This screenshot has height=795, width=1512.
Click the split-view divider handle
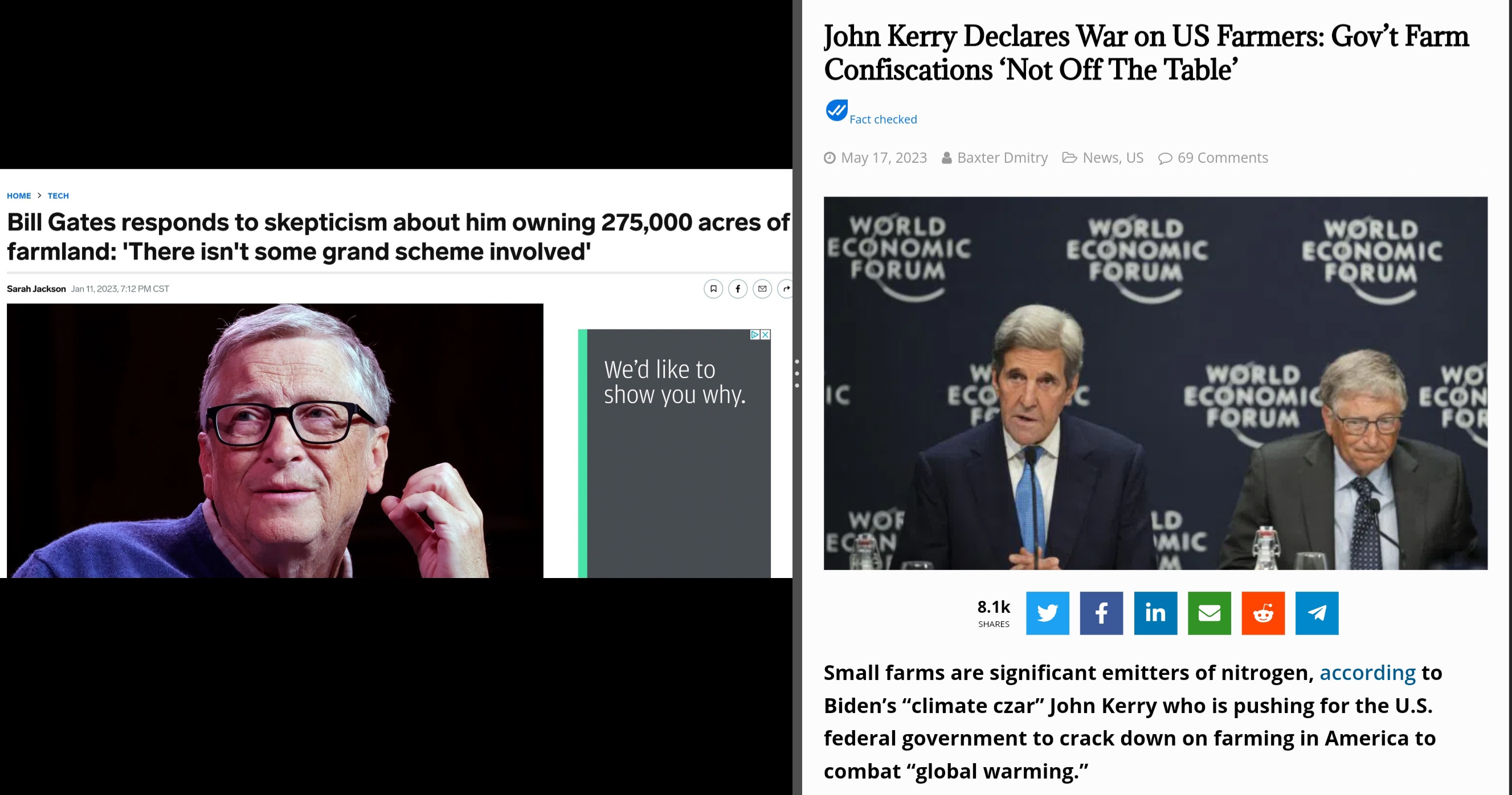pos(797,373)
